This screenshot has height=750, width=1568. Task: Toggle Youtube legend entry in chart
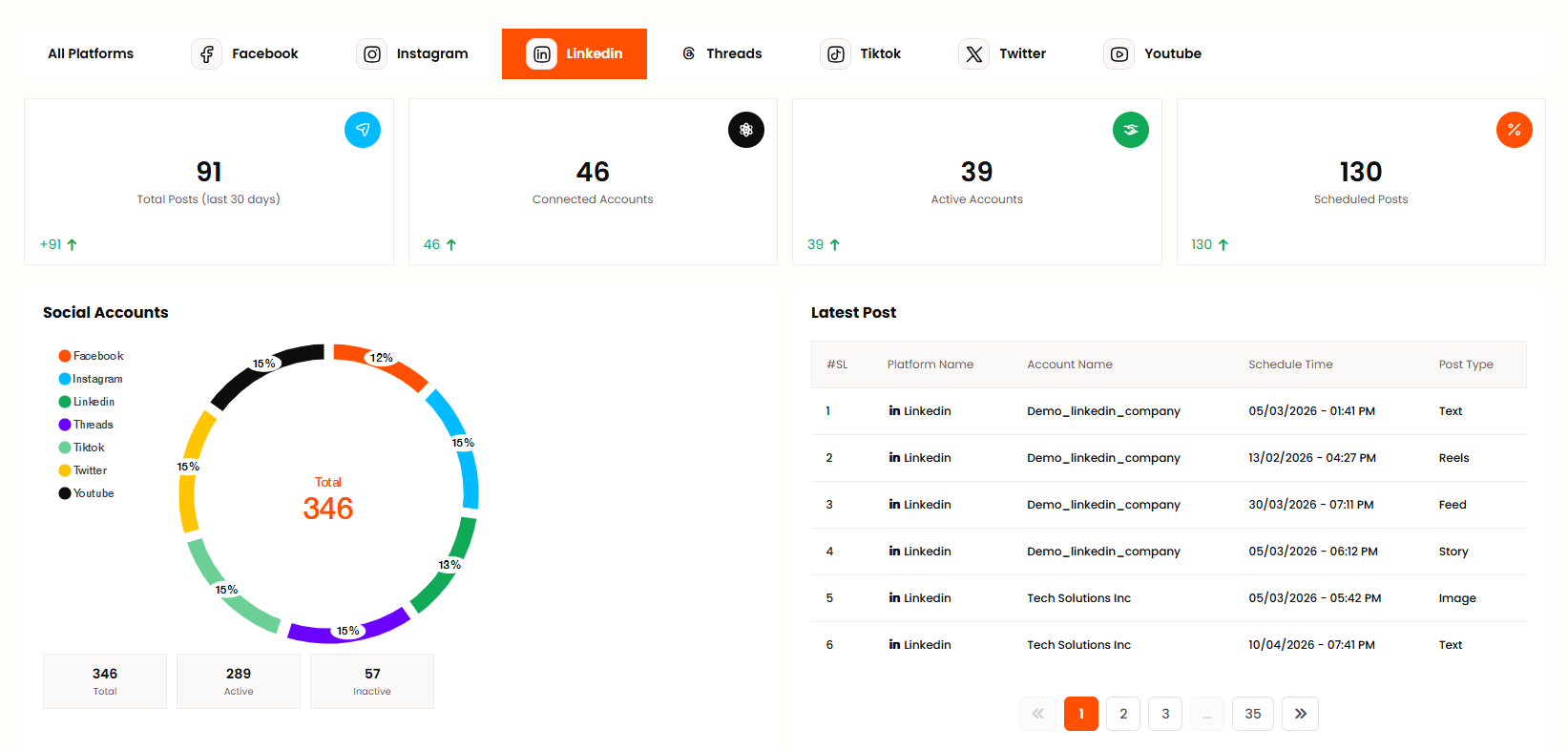86,493
